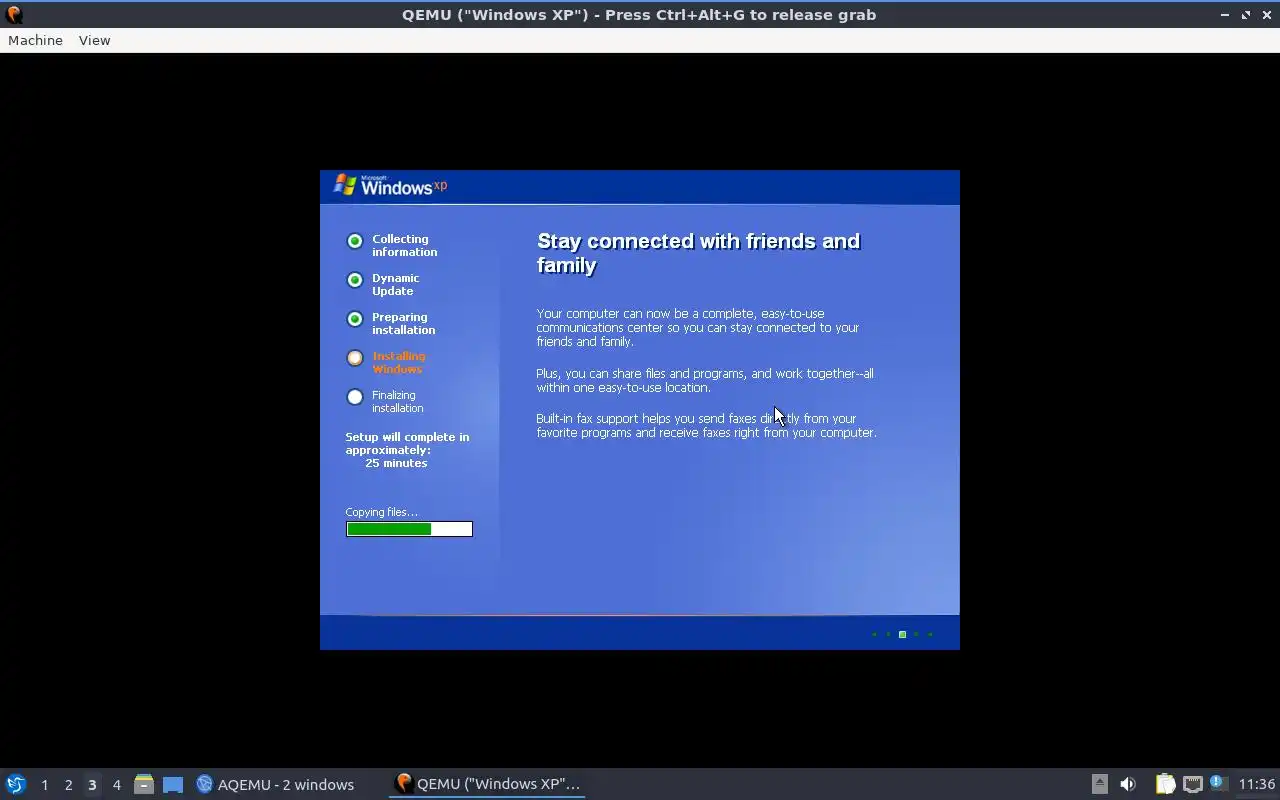Select the Dynamic Update step indicator
1280x800 pixels.
pos(355,280)
